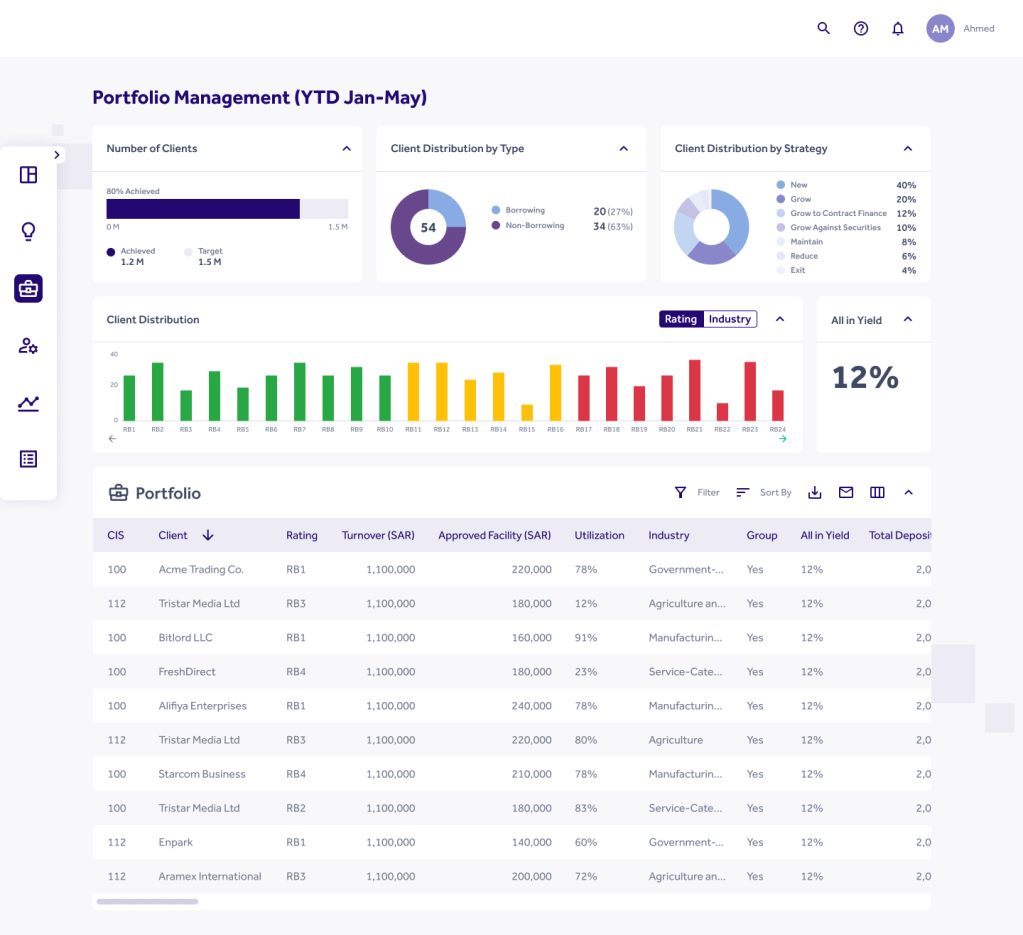The height and width of the screenshot is (935, 1023).
Task: Switch chart to Rating view
Action: tap(680, 319)
